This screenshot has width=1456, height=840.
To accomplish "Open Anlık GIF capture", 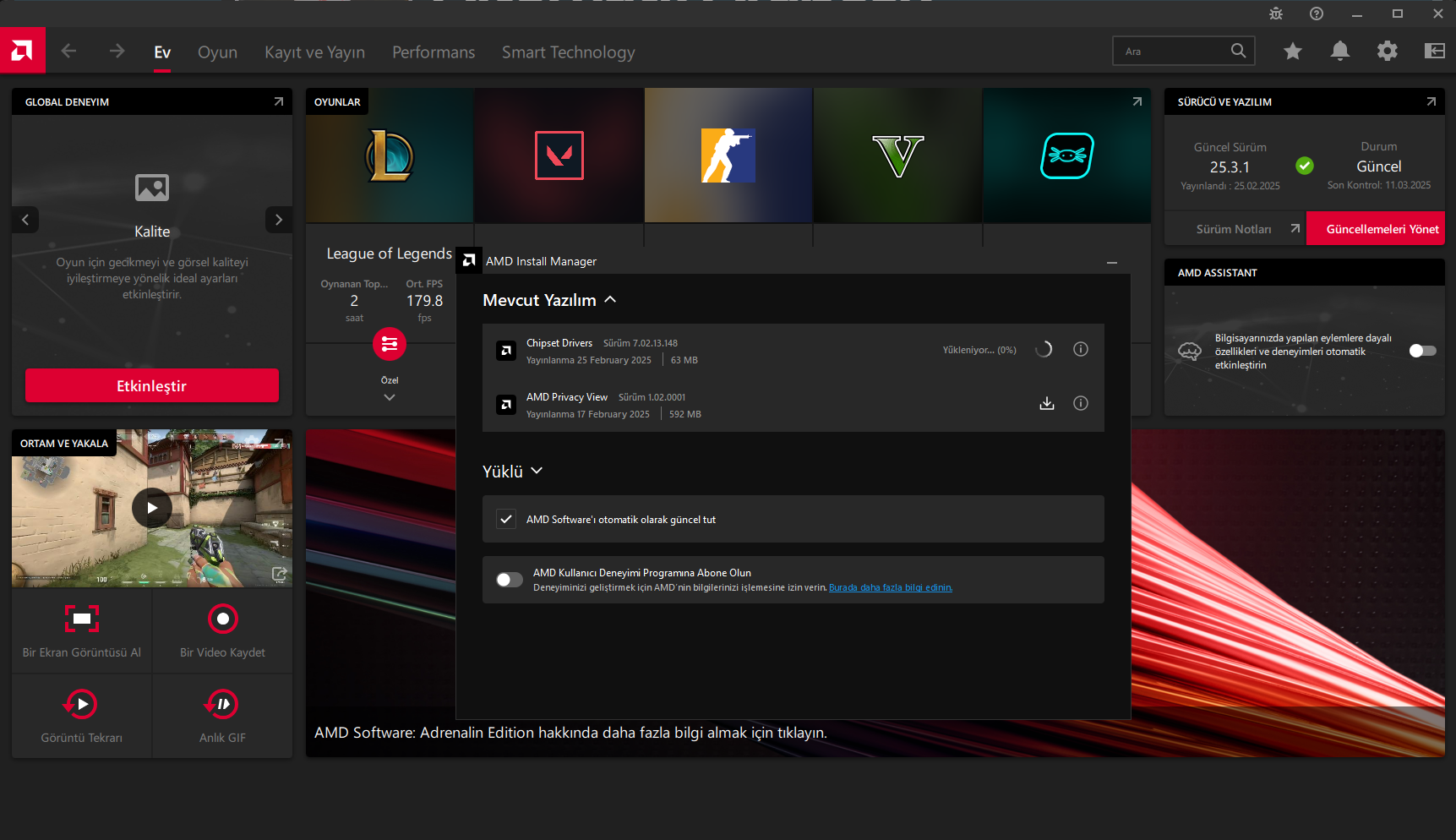I will (x=222, y=705).
